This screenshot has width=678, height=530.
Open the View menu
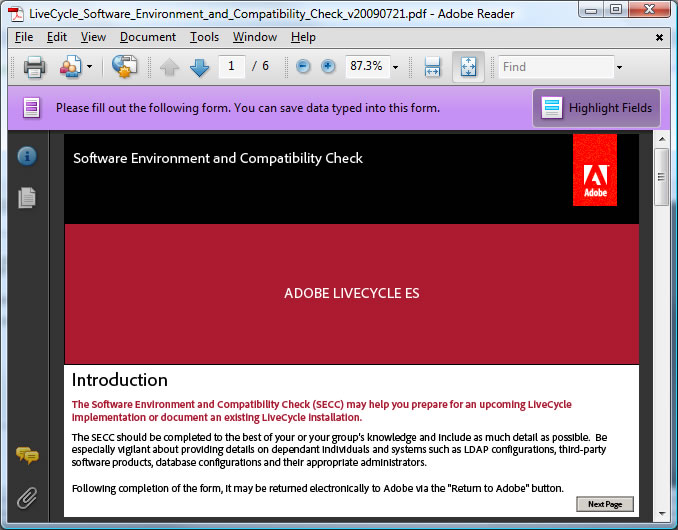pyautogui.click(x=93, y=37)
